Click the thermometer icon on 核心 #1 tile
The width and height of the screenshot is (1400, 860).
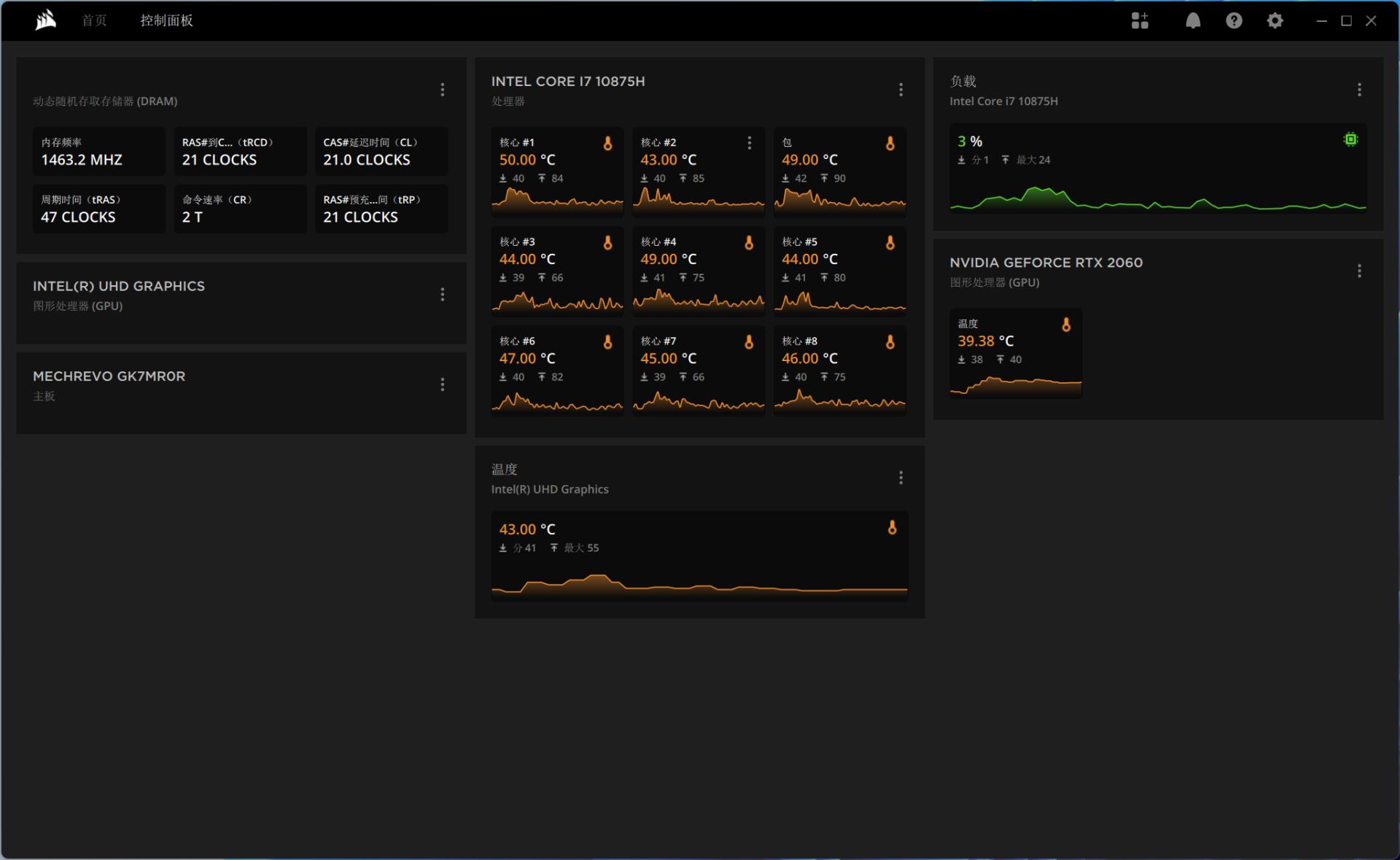pos(607,144)
